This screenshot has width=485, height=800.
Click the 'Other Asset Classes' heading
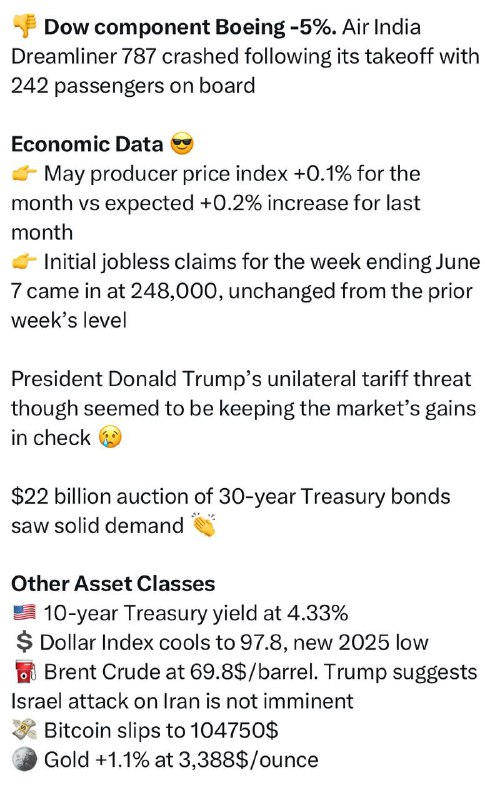coord(113,584)
